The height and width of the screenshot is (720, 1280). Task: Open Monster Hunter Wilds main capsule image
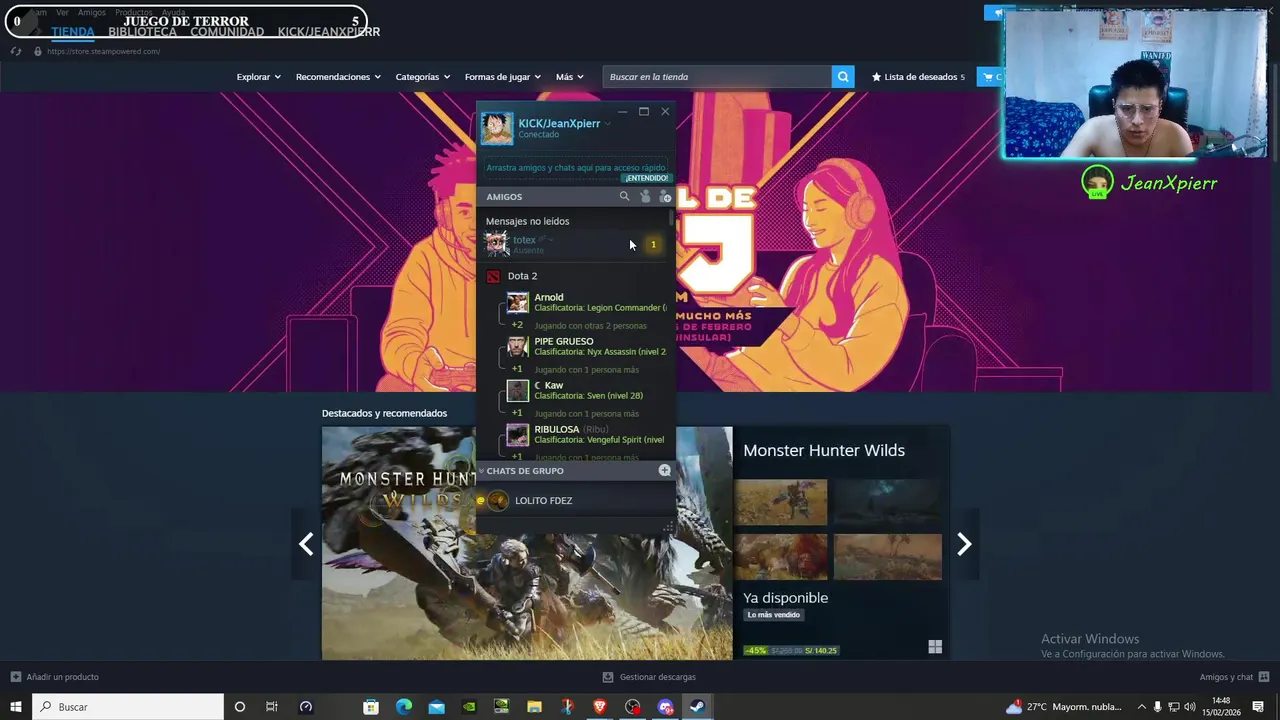point(527,543)
